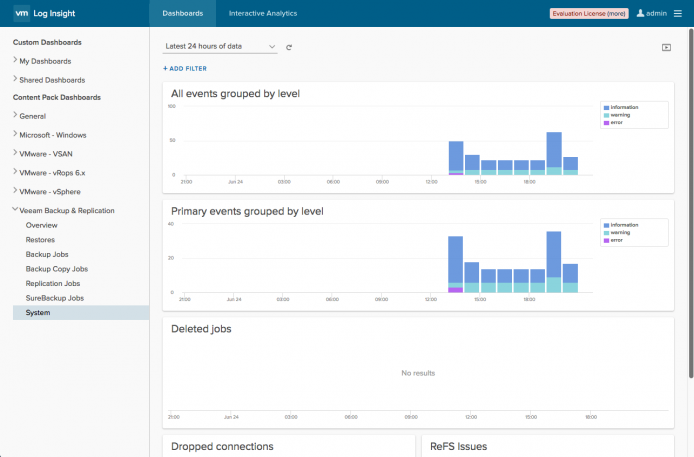This screenshot has height=457, width=694.
Task: Click the refresh data icon
Action: click(x=289, y=47)
